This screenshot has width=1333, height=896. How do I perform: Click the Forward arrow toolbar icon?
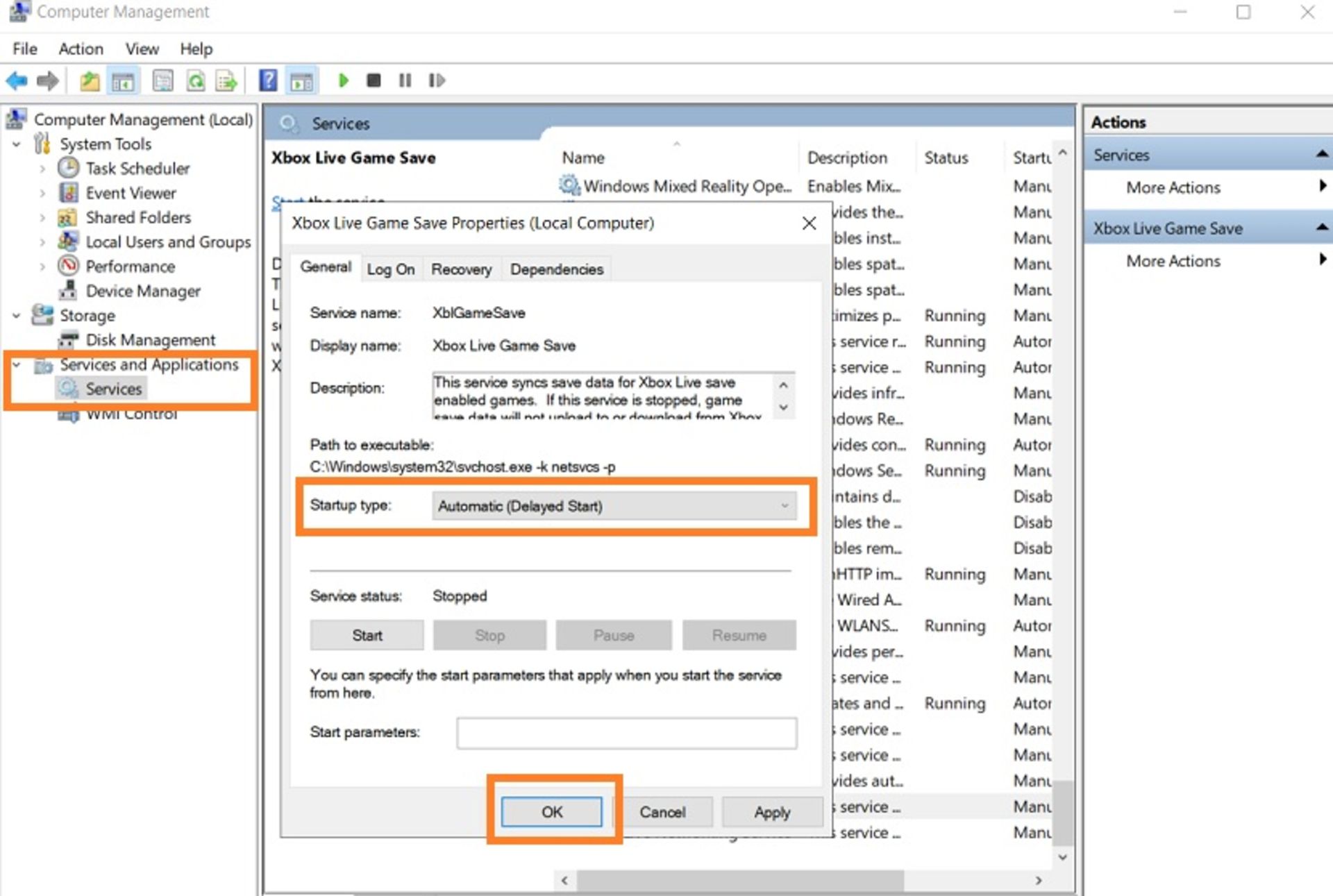coord(47,81)
